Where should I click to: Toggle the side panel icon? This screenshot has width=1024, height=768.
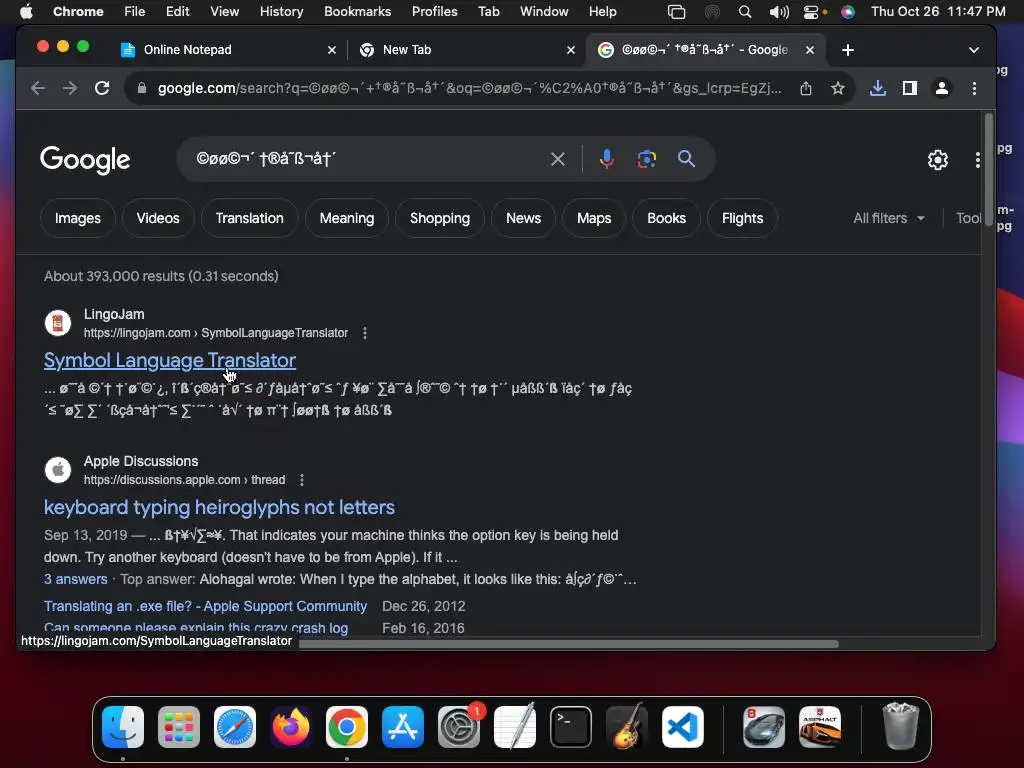tap(910, 88)
